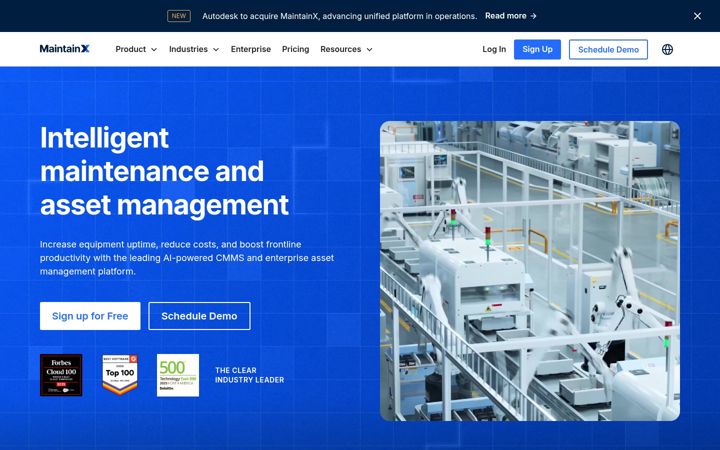The width and height of the screenshot is (720, 450).
Task: Open the Enterprise page
Action: point(251,49)
